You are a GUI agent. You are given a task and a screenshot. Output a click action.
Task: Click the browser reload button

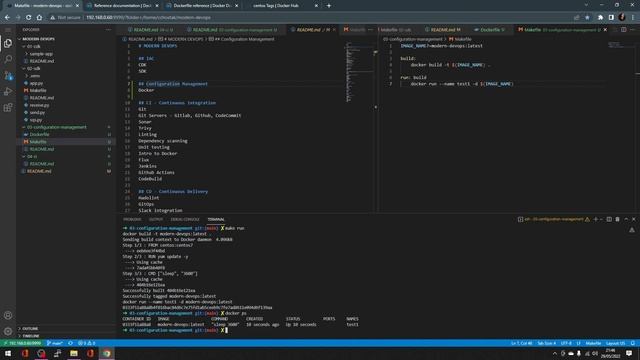click(28, 18)
